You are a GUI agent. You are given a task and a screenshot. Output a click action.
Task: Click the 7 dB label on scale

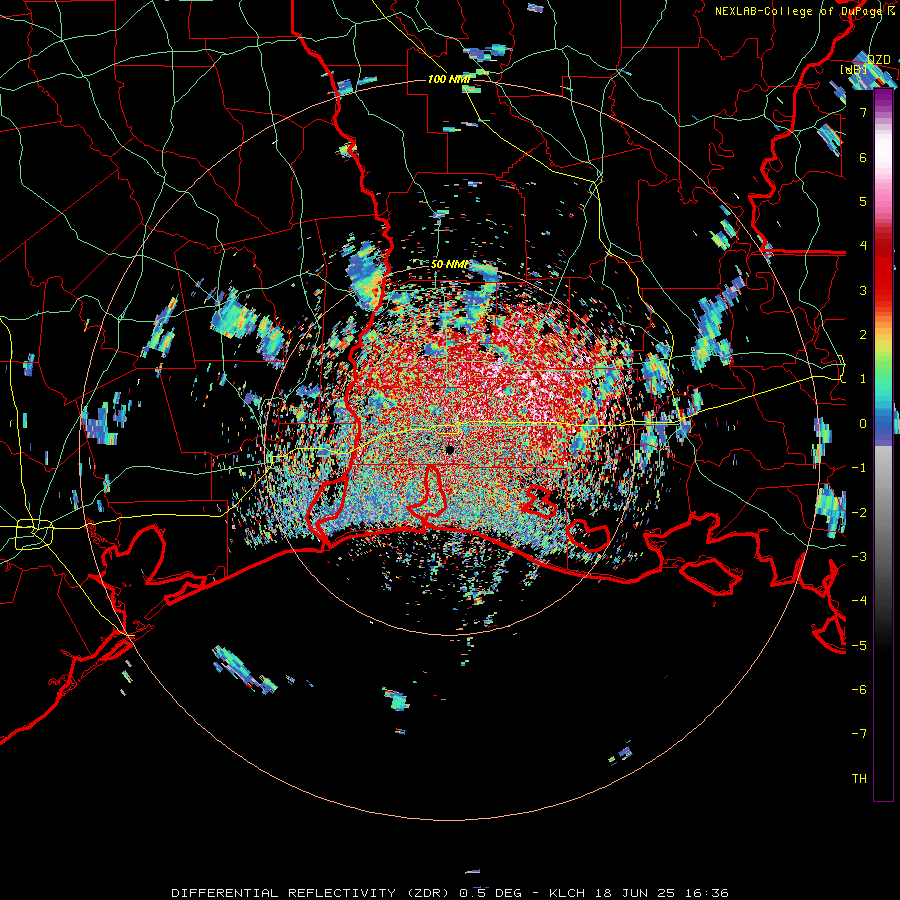click(863, 112)
